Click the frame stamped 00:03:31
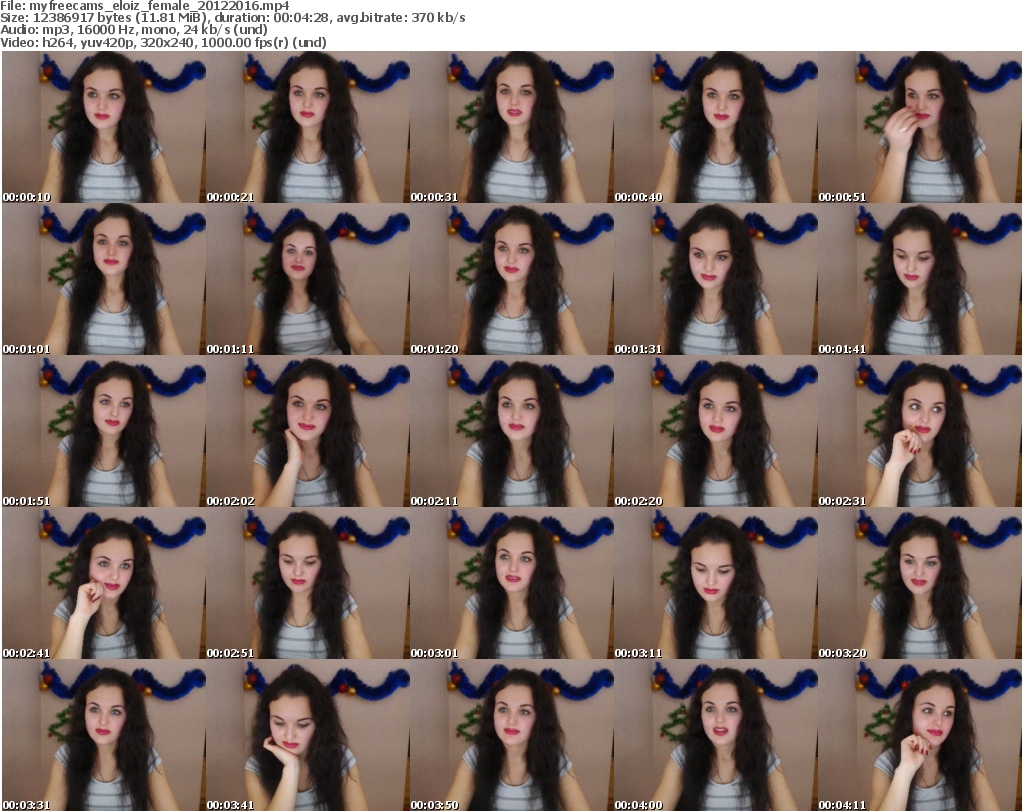This screenshot has height=811, width=1024. tap(104, 735)
